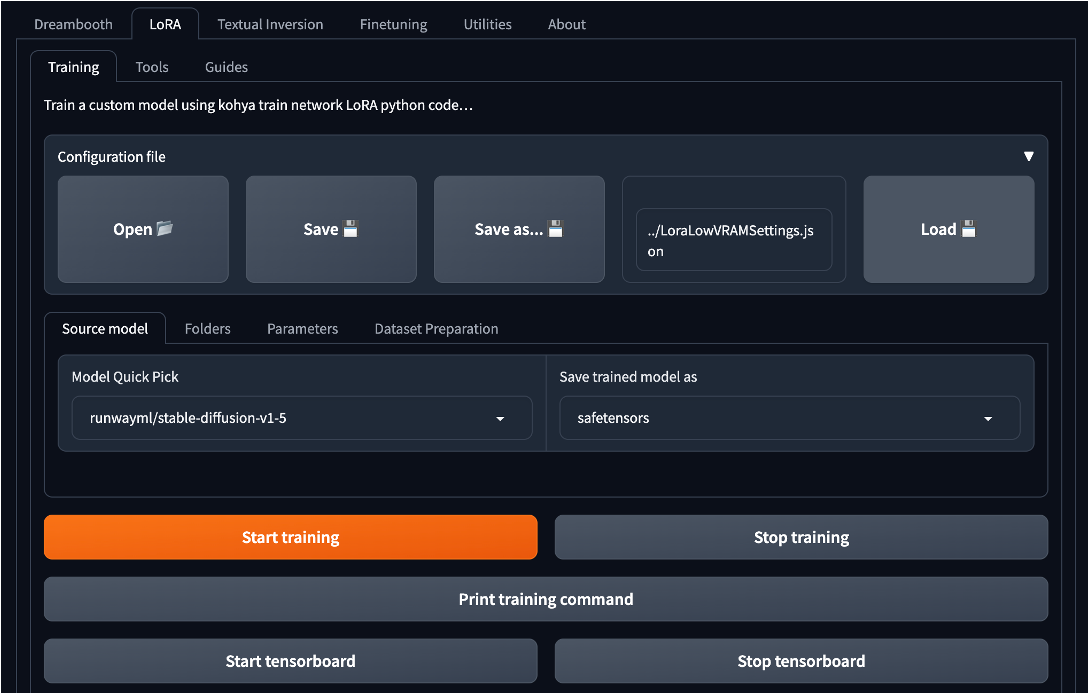Screen dimensions: 1088x694
Task: Open the Guides sub-tab
Action: click(226, 67)
